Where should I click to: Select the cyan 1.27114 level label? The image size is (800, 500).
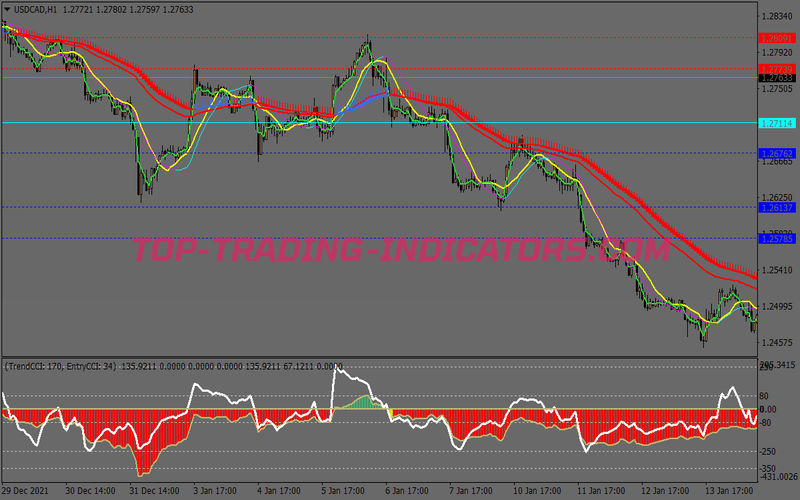click(x=777, y=123)
